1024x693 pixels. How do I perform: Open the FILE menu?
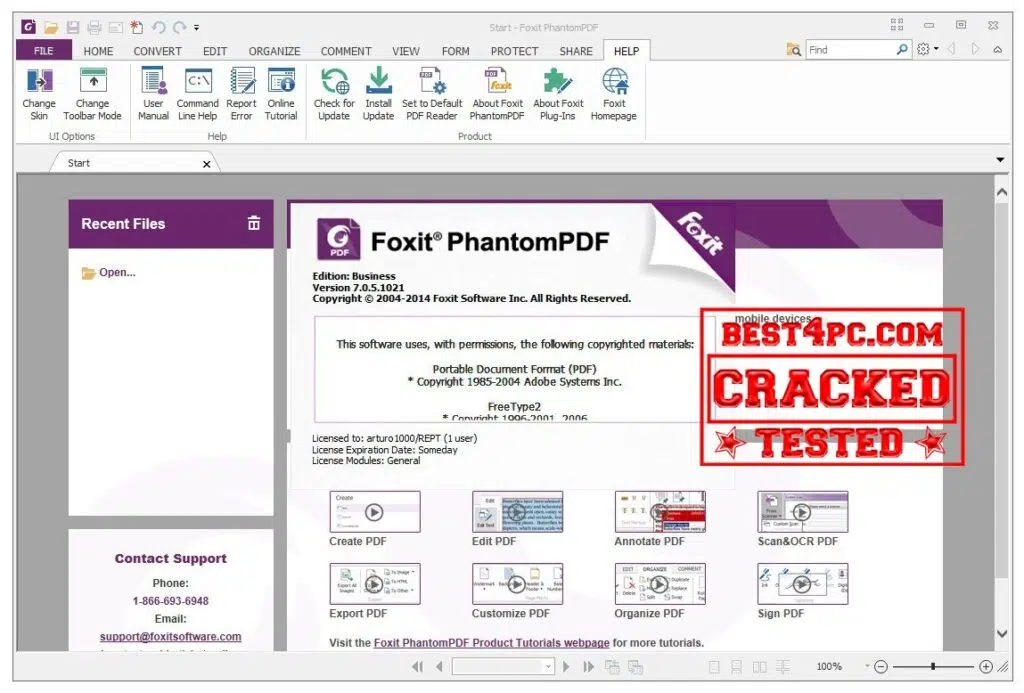[44, 51]
